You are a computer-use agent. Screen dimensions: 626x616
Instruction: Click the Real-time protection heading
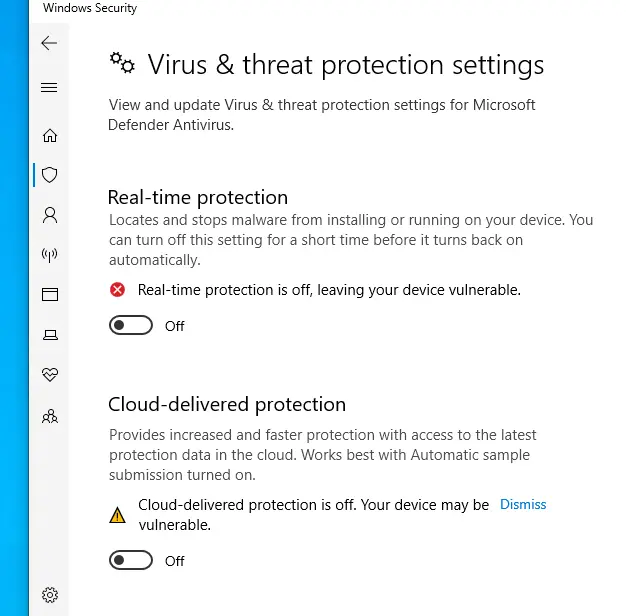(x=197, y=197)
